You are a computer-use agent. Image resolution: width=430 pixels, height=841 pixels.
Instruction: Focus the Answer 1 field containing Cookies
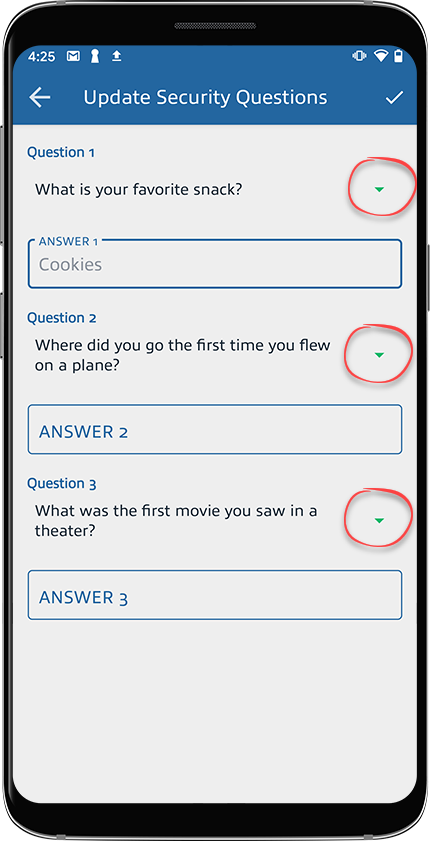(214, 263)
